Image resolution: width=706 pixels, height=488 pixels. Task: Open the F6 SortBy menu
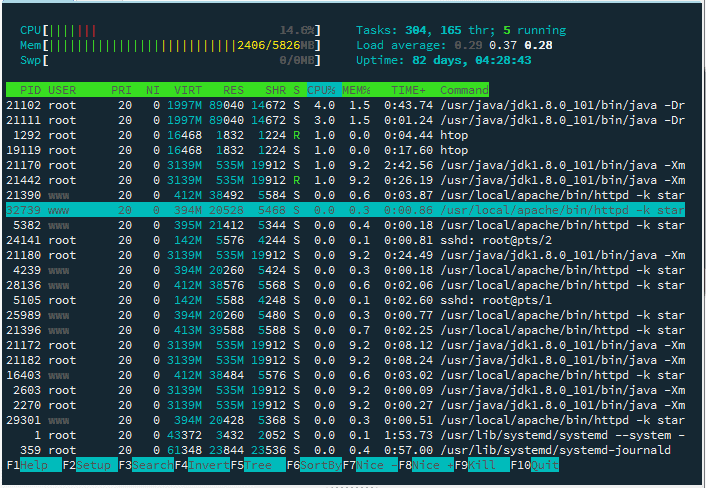coord(314,465)
